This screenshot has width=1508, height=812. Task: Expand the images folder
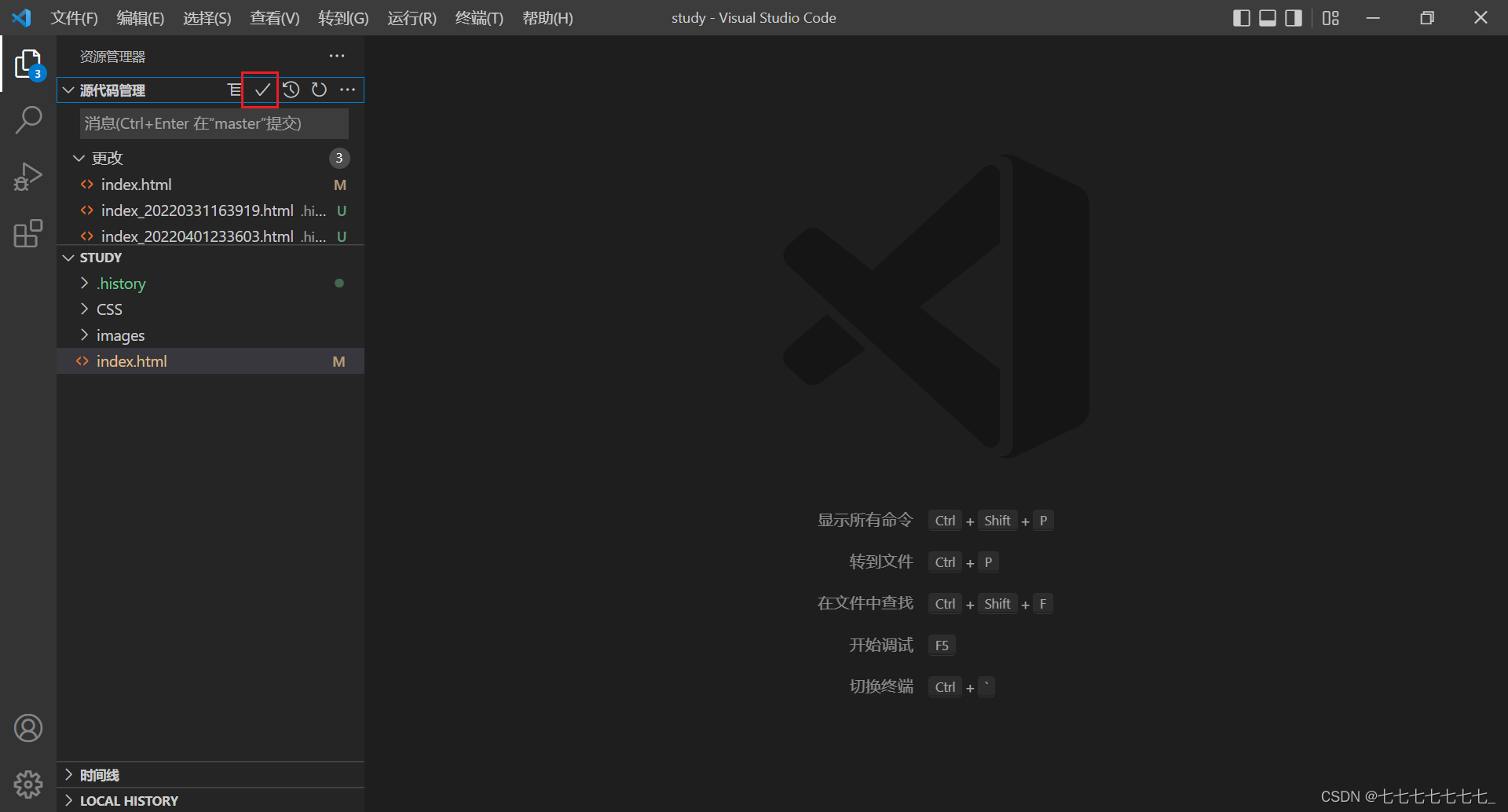[84, 335]
